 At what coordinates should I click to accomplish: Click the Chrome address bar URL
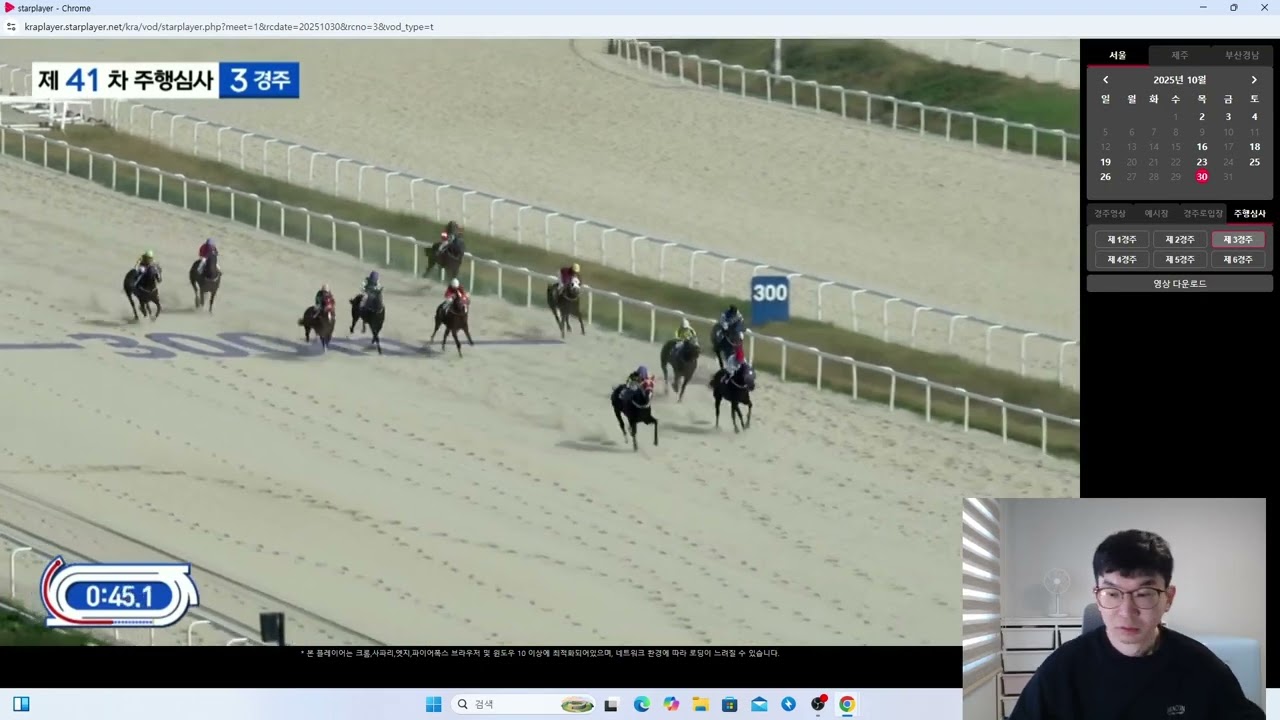(x=229, y=27)
